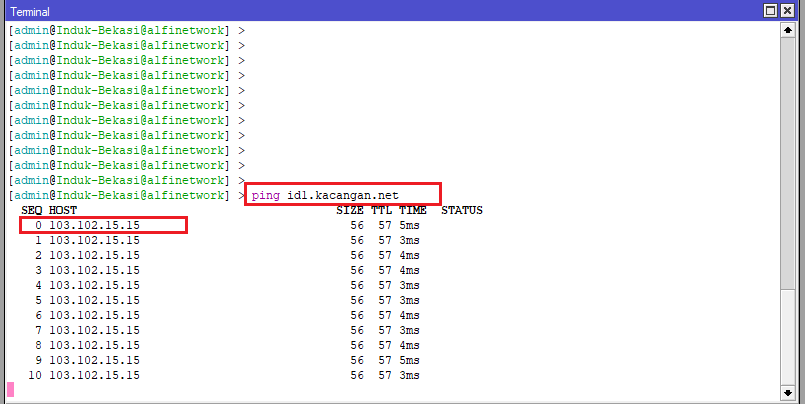Click the scrollbar up arrow
The width and height of the screenshot is (805, 404).
click(790, 31)
